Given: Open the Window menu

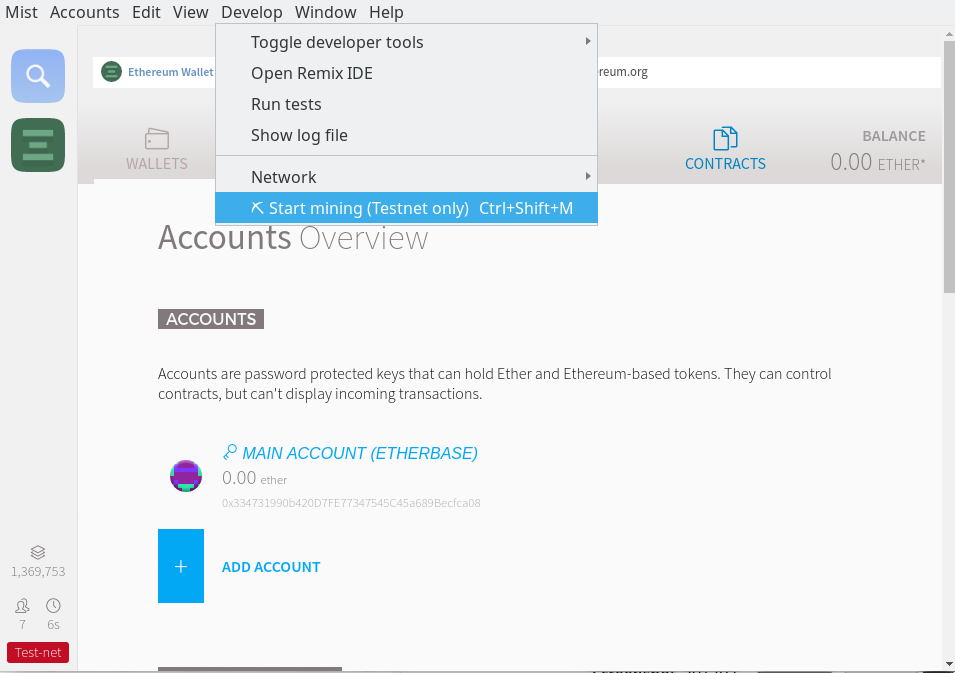Looking at the screenshot, I should coord(326,12).
